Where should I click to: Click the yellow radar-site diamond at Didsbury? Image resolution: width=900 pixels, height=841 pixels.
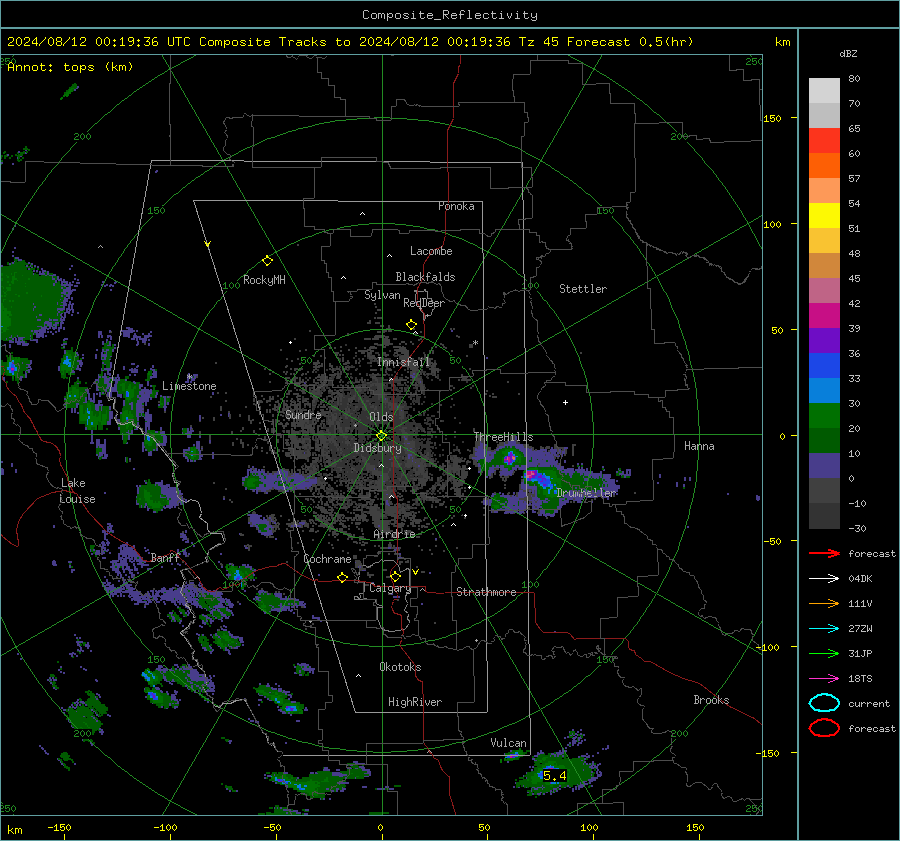381,435
